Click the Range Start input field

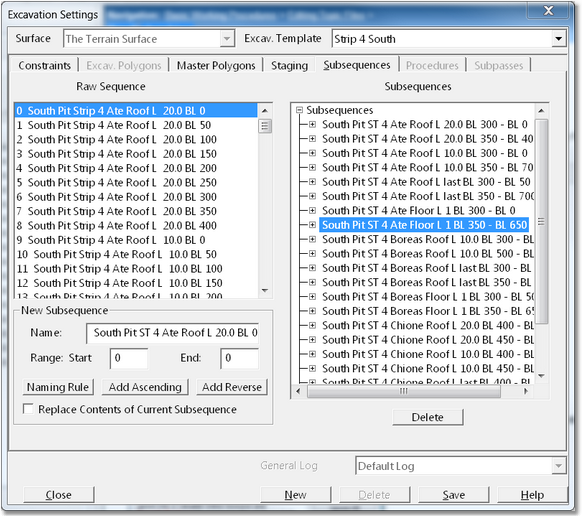pos(129,358)
